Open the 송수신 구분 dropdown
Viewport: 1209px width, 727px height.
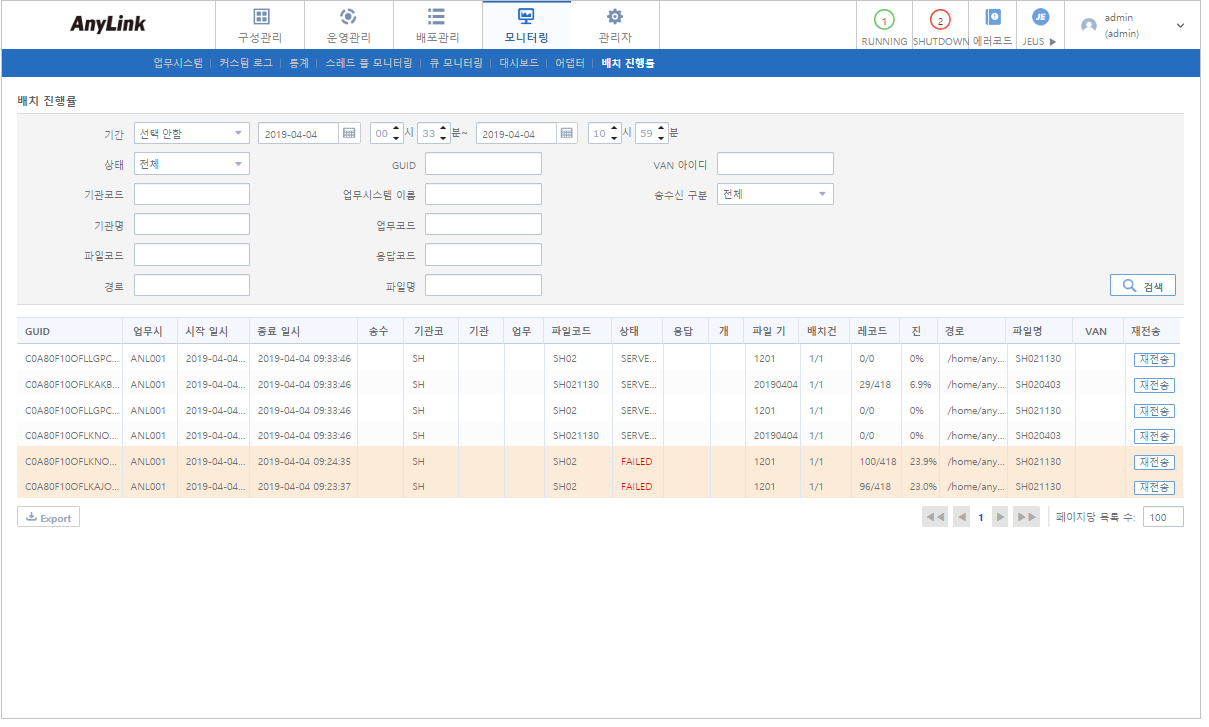773,193
